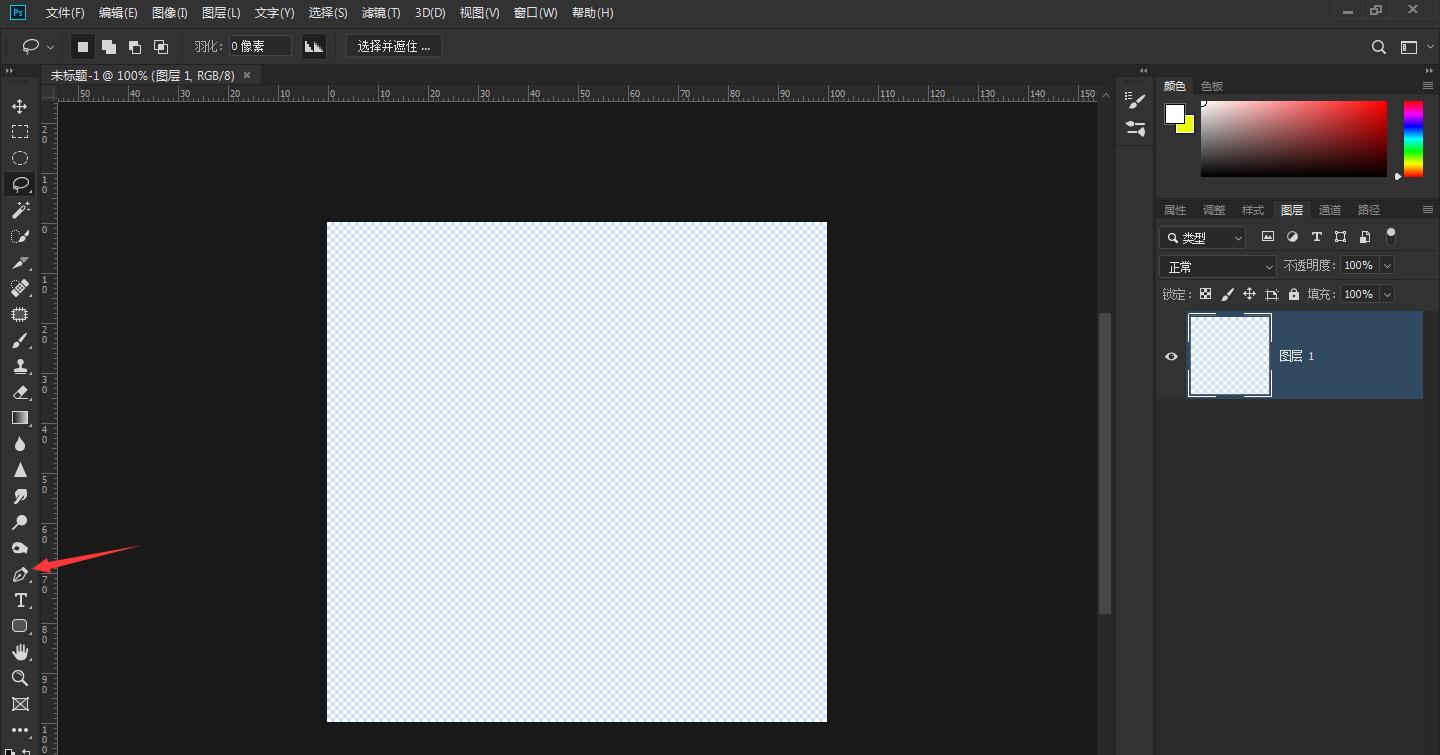Toggle the lock all icon

tap(1294, 294)
